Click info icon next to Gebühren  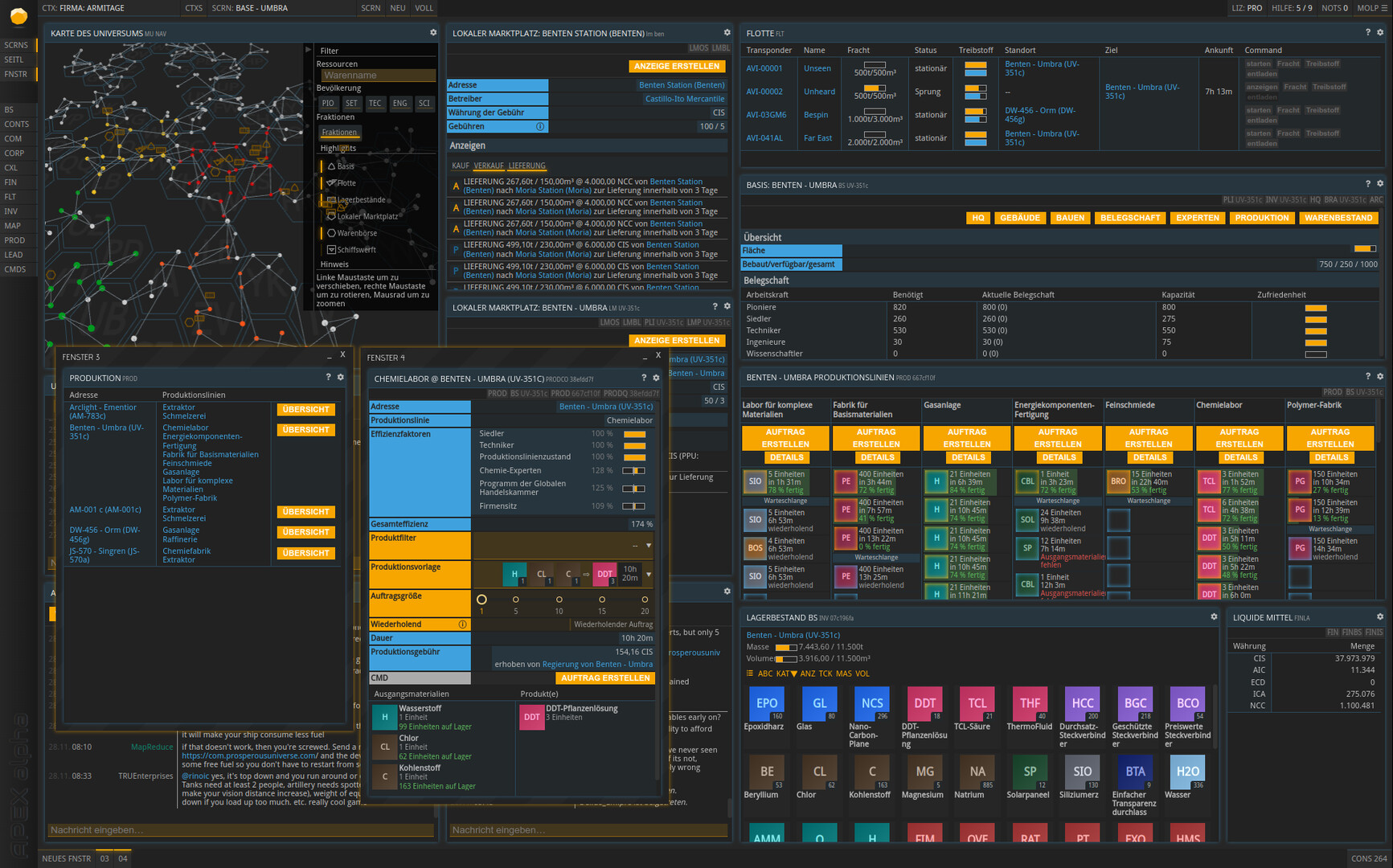(540, 127)
